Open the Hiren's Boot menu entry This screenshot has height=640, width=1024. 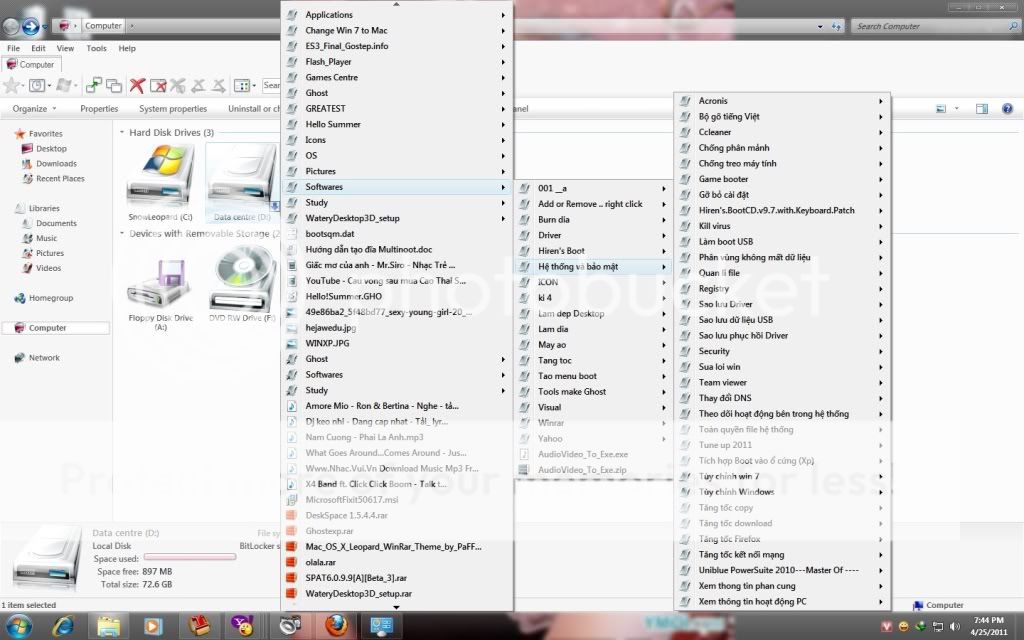pos(594,251)
